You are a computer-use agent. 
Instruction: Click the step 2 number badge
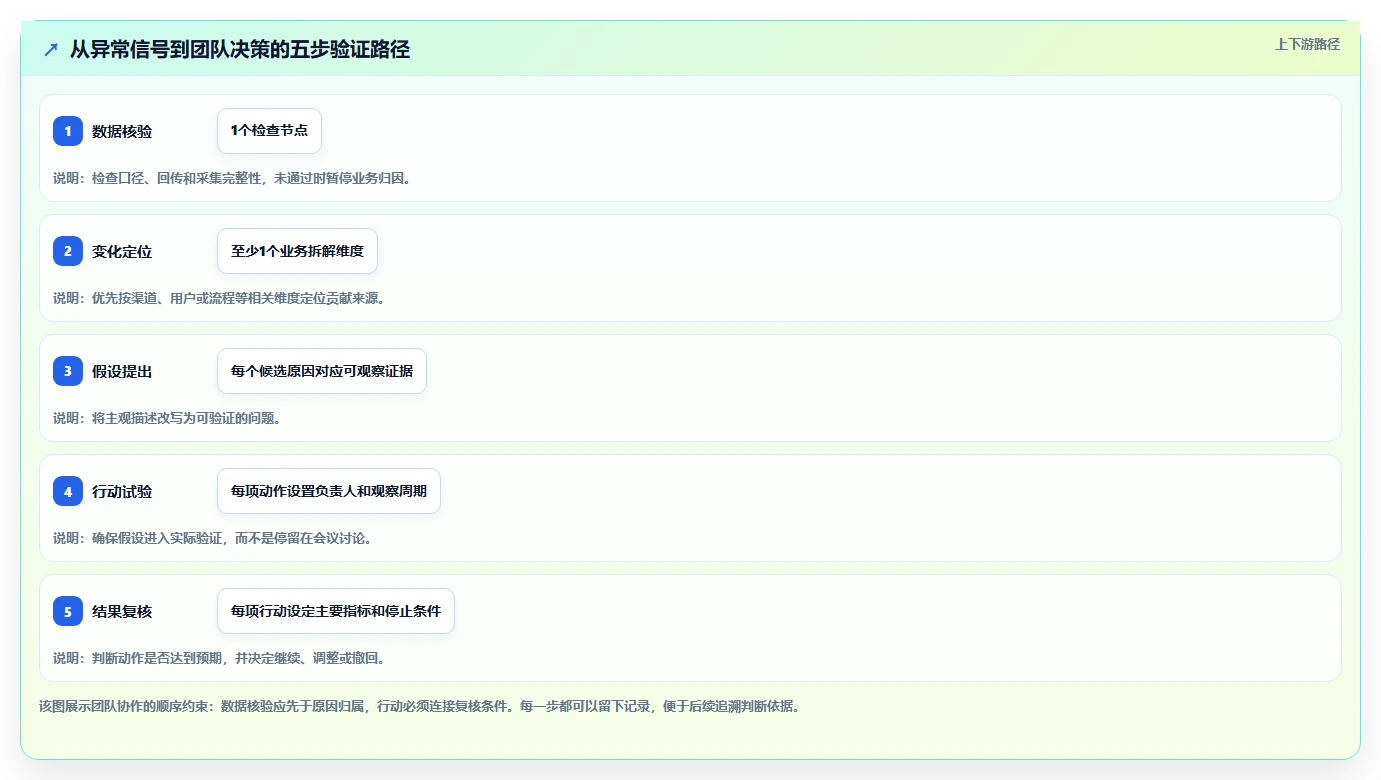(x=68, y=251)
